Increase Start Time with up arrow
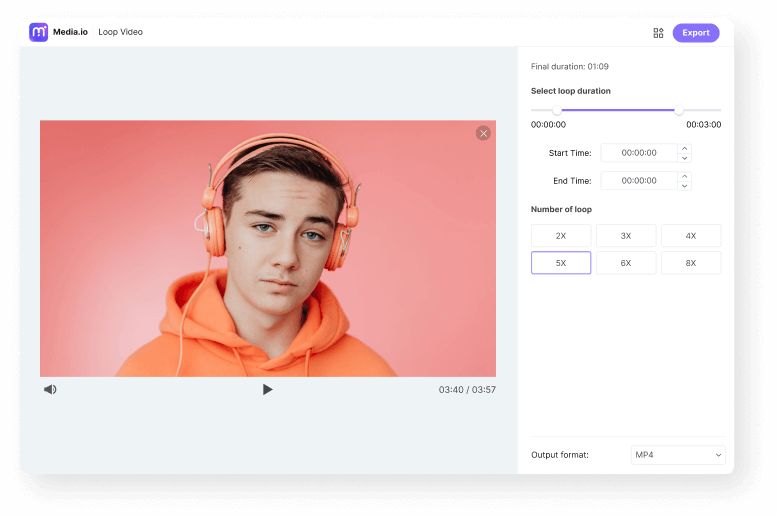 tap(684, 149)
